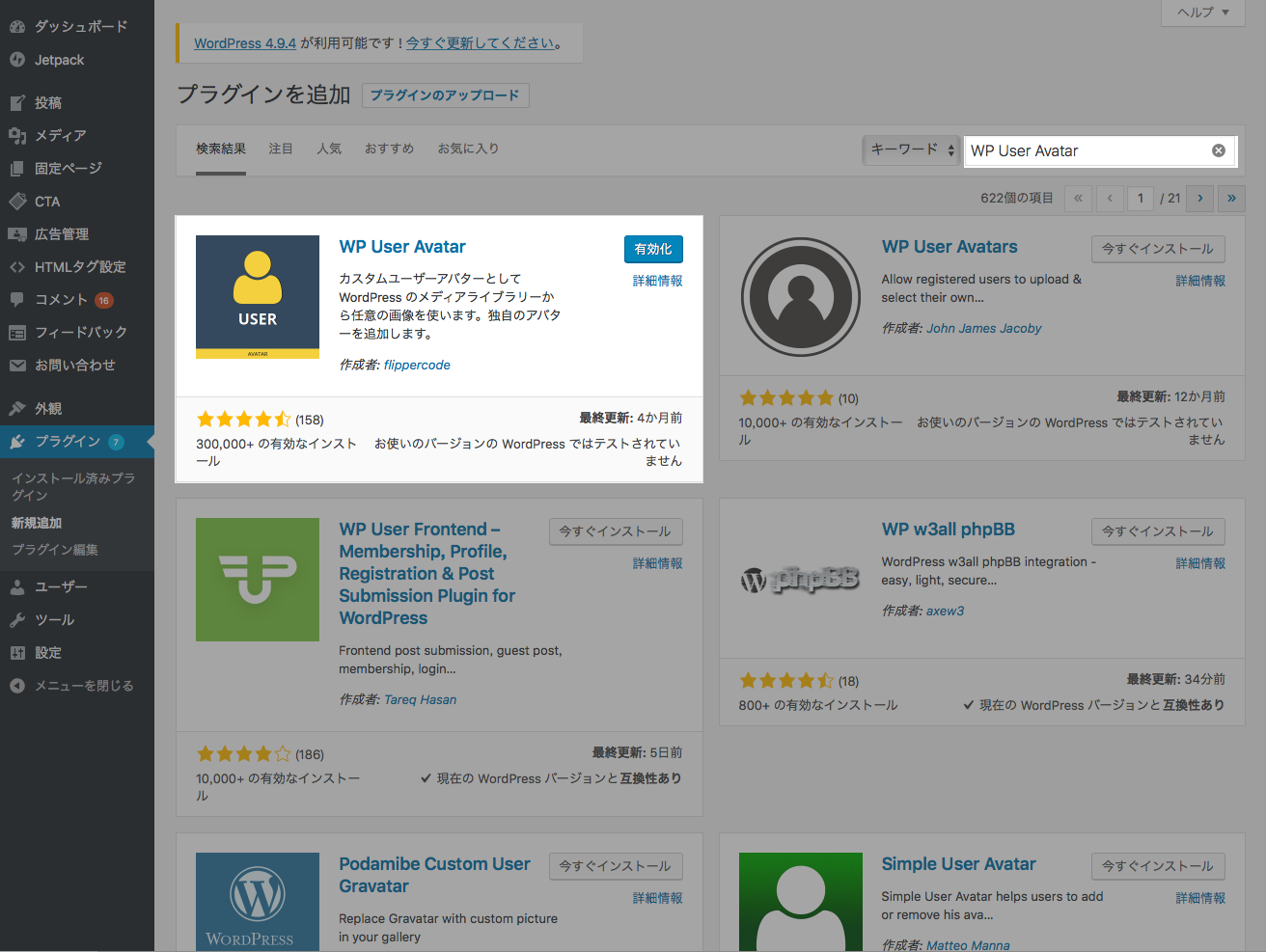Click the ユーザー person icon
The image size is (1266, 952).
click(17, 587)
